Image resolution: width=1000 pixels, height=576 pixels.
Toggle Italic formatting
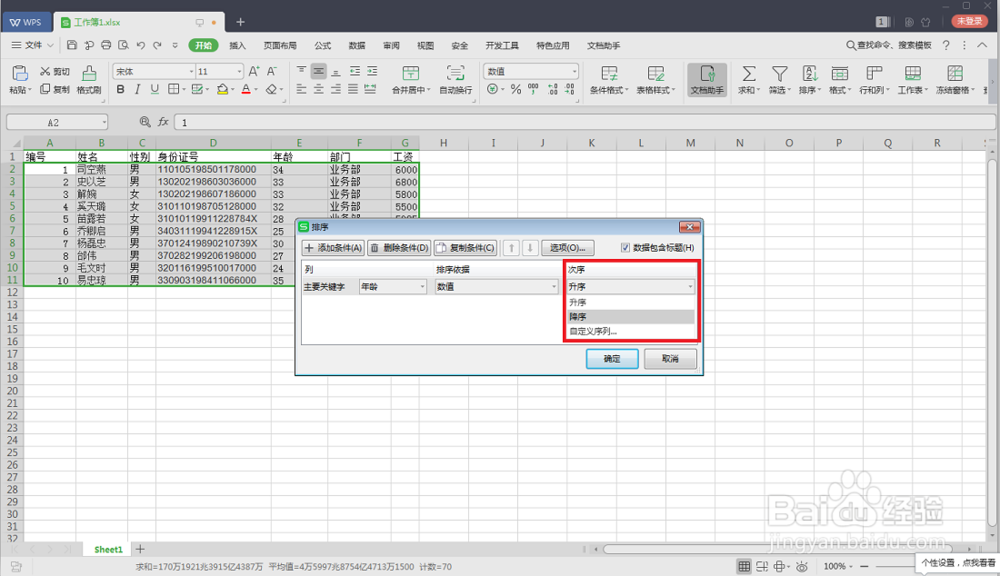click(137, 89)
